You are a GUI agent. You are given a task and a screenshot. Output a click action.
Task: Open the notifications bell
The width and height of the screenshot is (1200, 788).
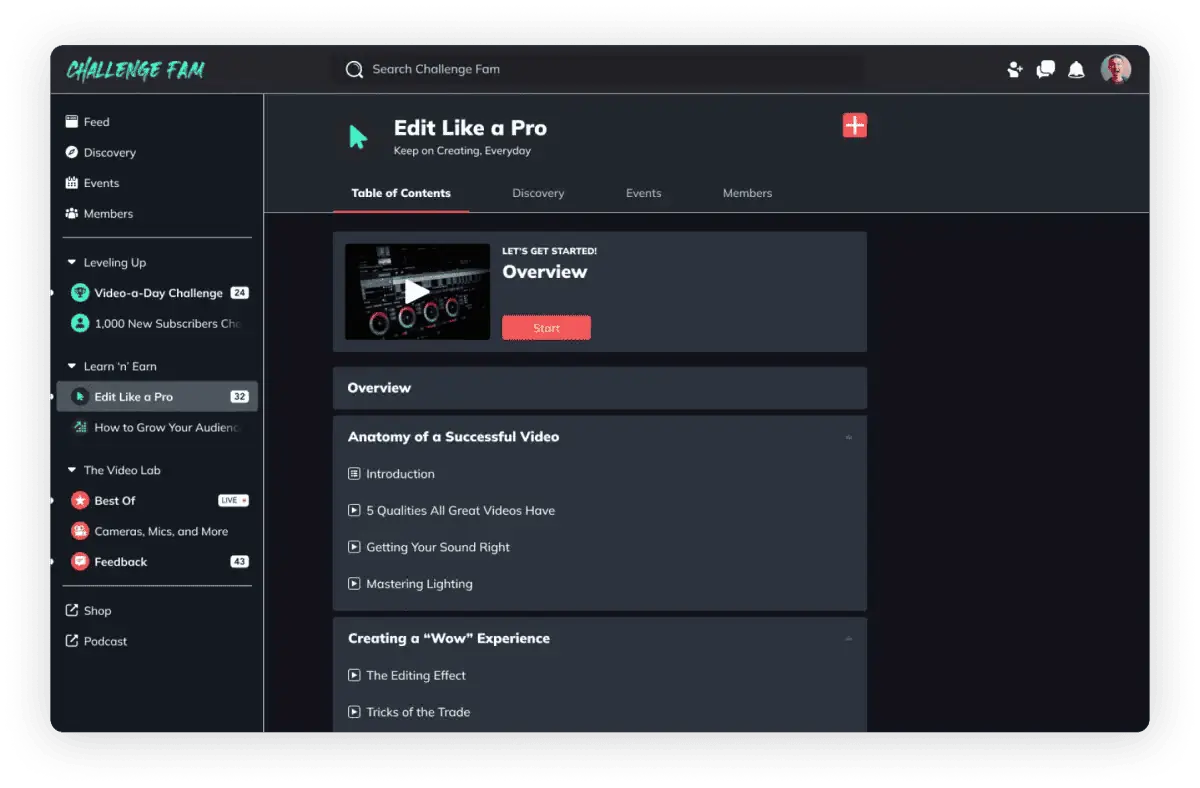(1076, 69)
